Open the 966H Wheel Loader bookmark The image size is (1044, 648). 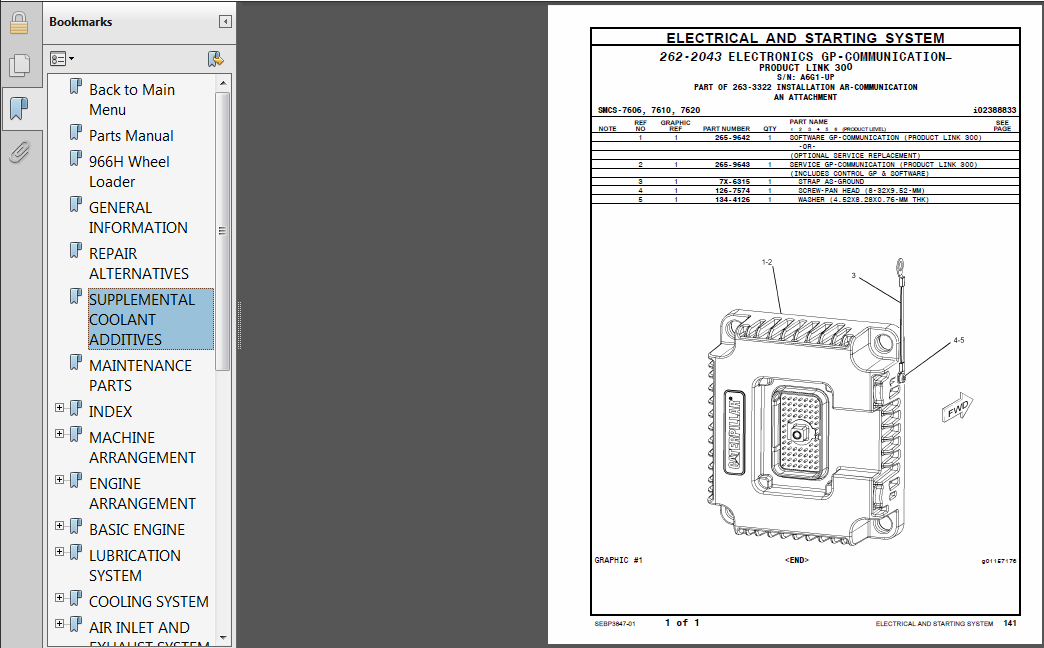[129, 171]
